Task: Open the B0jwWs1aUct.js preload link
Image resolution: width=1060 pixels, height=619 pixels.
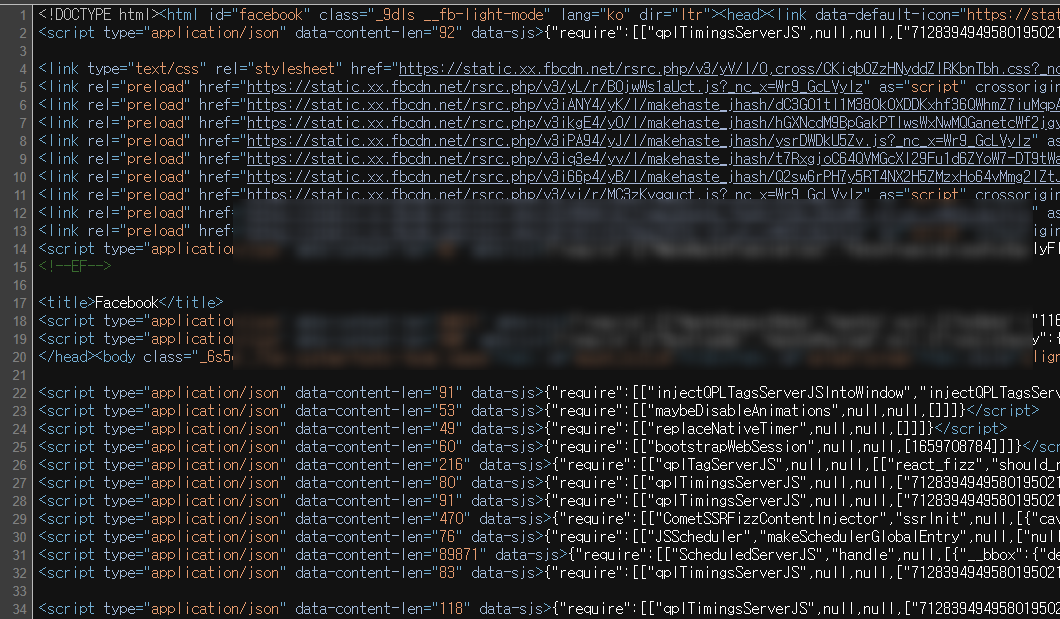Action: [x=555, y=86]
